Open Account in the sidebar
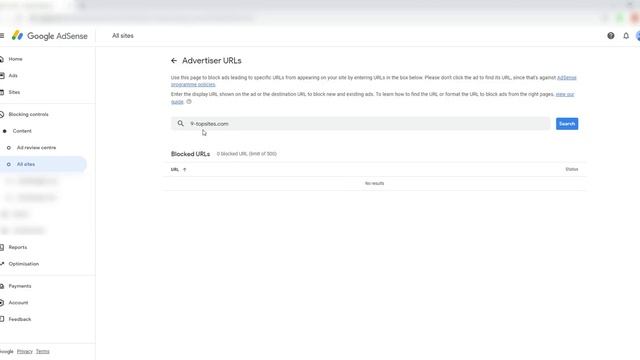This screenshot has height=360, width=640. [x=18, y=303]
